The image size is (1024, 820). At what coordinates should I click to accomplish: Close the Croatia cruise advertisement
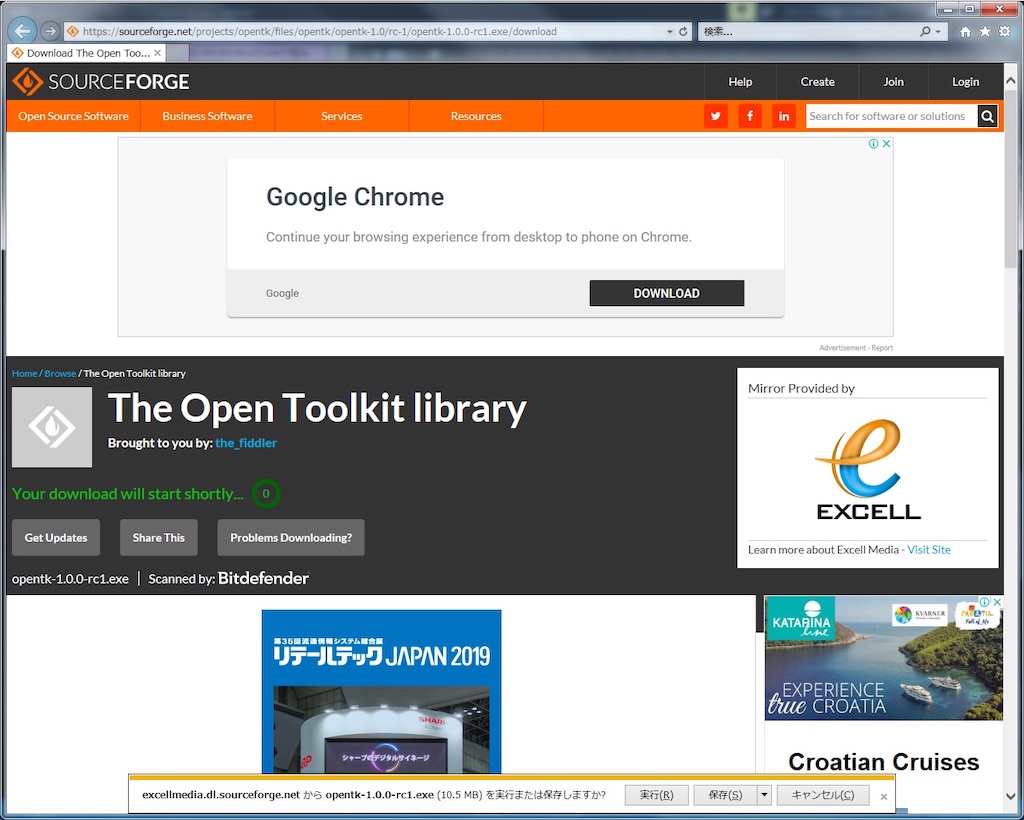997,602
